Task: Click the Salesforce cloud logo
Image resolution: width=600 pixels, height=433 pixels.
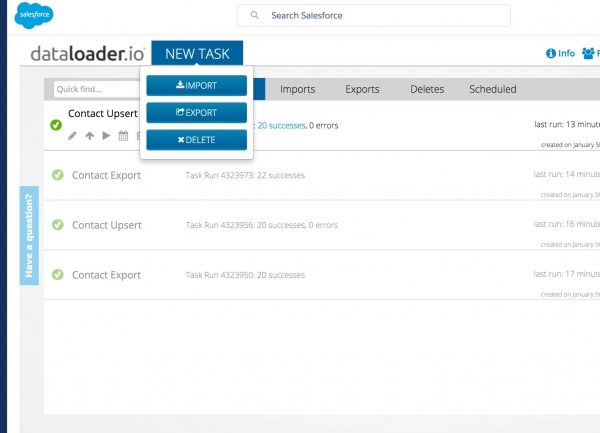Action: [34, 15]
